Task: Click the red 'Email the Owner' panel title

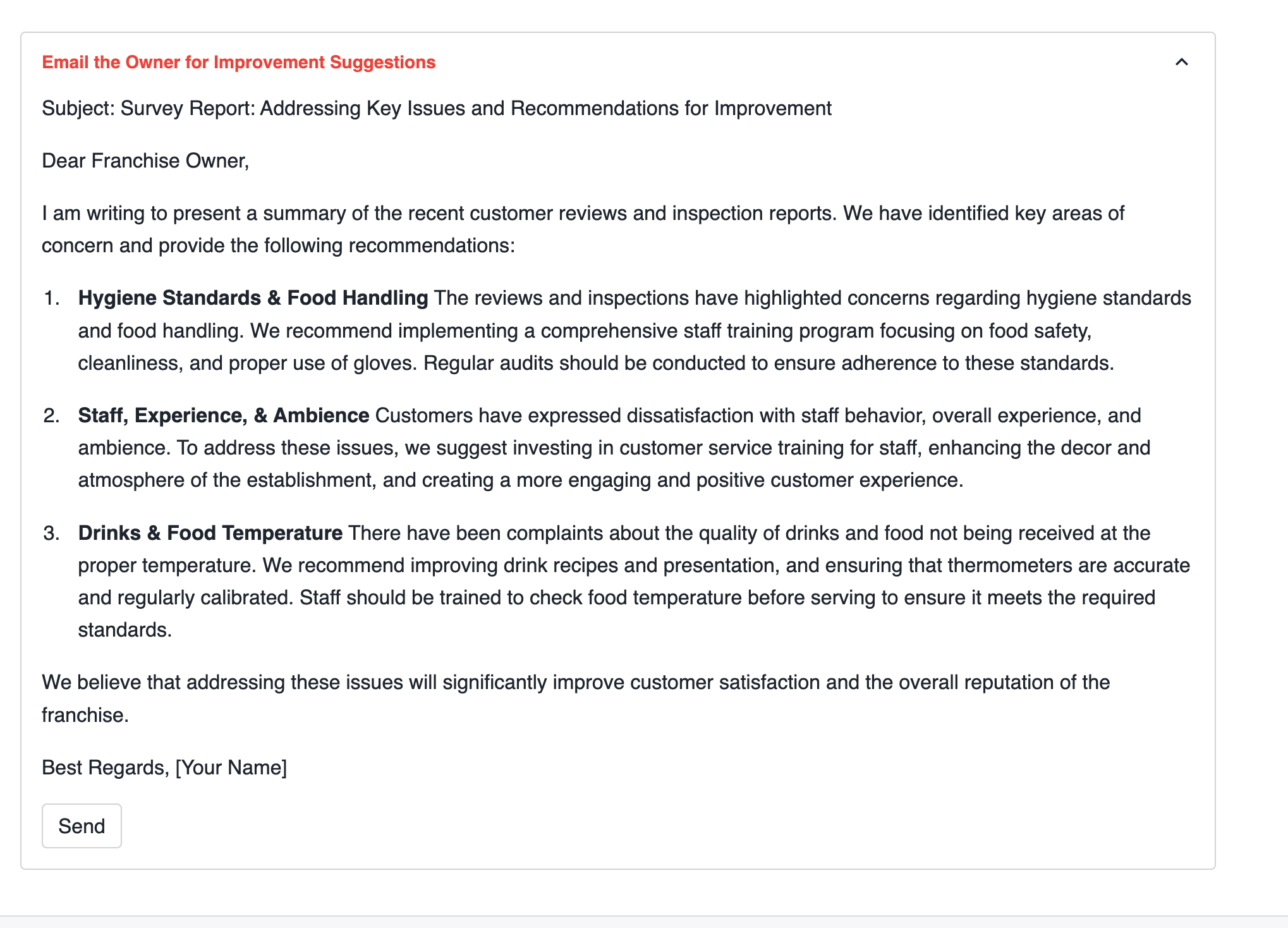Action: pyautogui.click(x=238, y=62)
